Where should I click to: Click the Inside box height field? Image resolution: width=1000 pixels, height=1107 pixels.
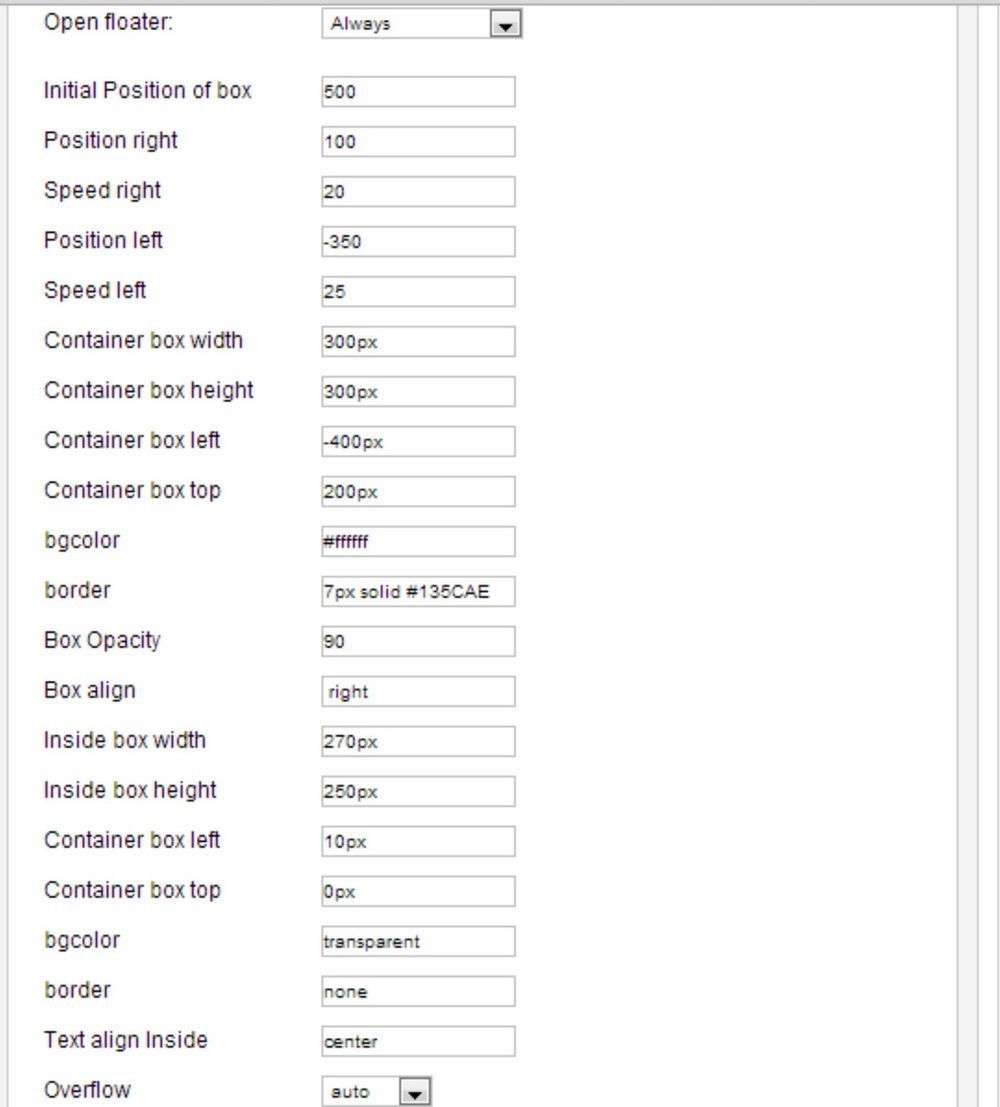click(x=418, y=791)
